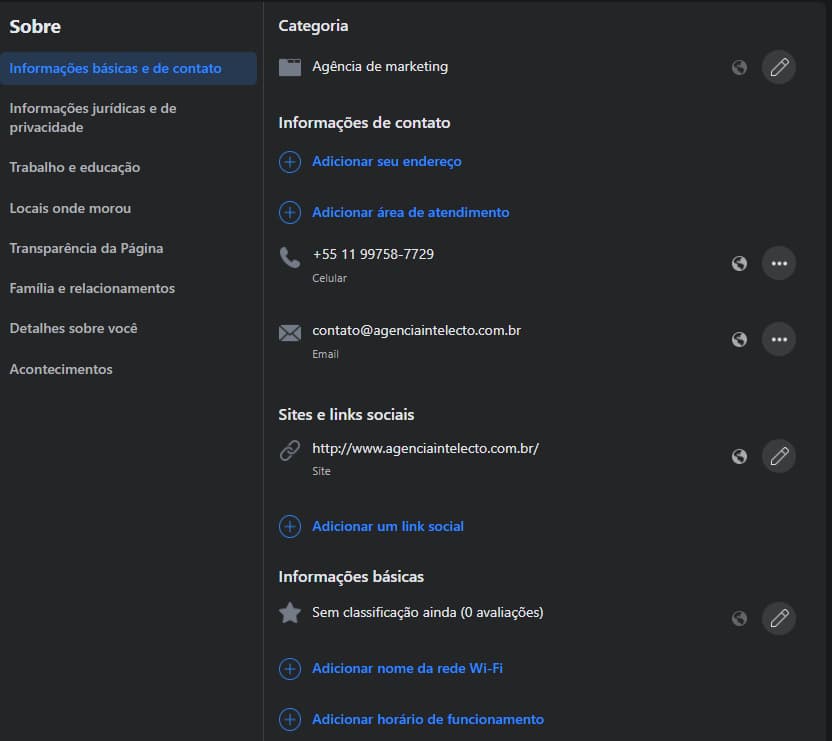This screenshot has width=832, height=741.
Task: Click the contato@agenciaintelecto.com.br email text
Action: click(416, 330)
